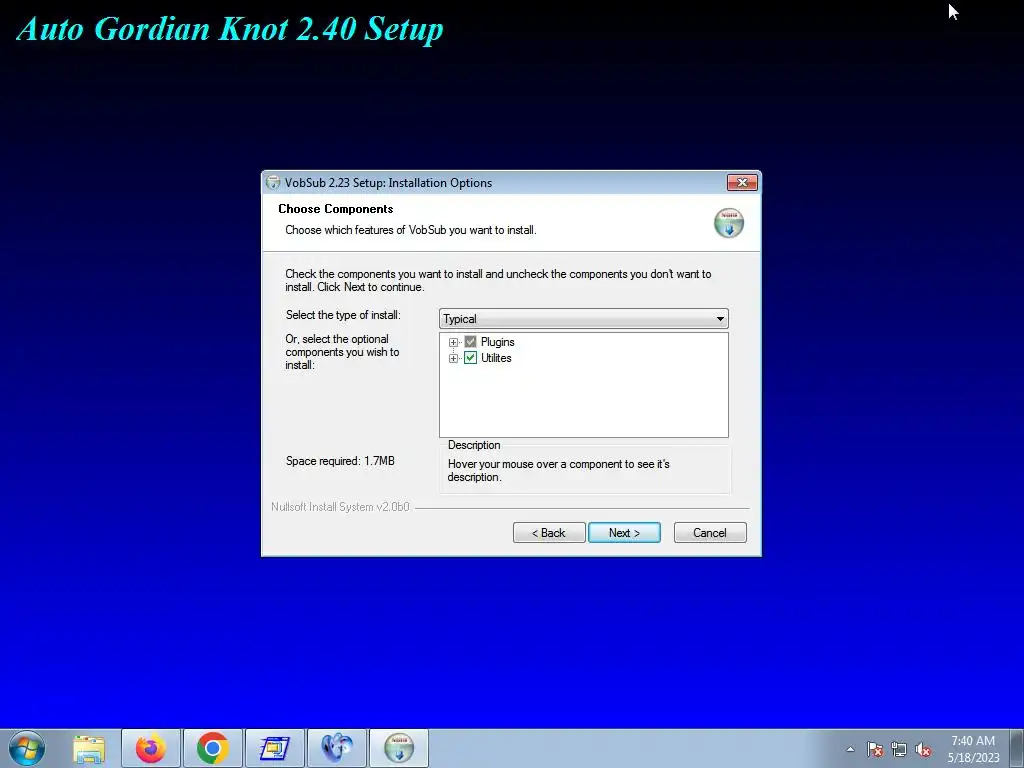Screen dimensions: 1024x768
Task: Open File Explorer from the taskbar
Action: pyautogui.click(x=89, y=748)
